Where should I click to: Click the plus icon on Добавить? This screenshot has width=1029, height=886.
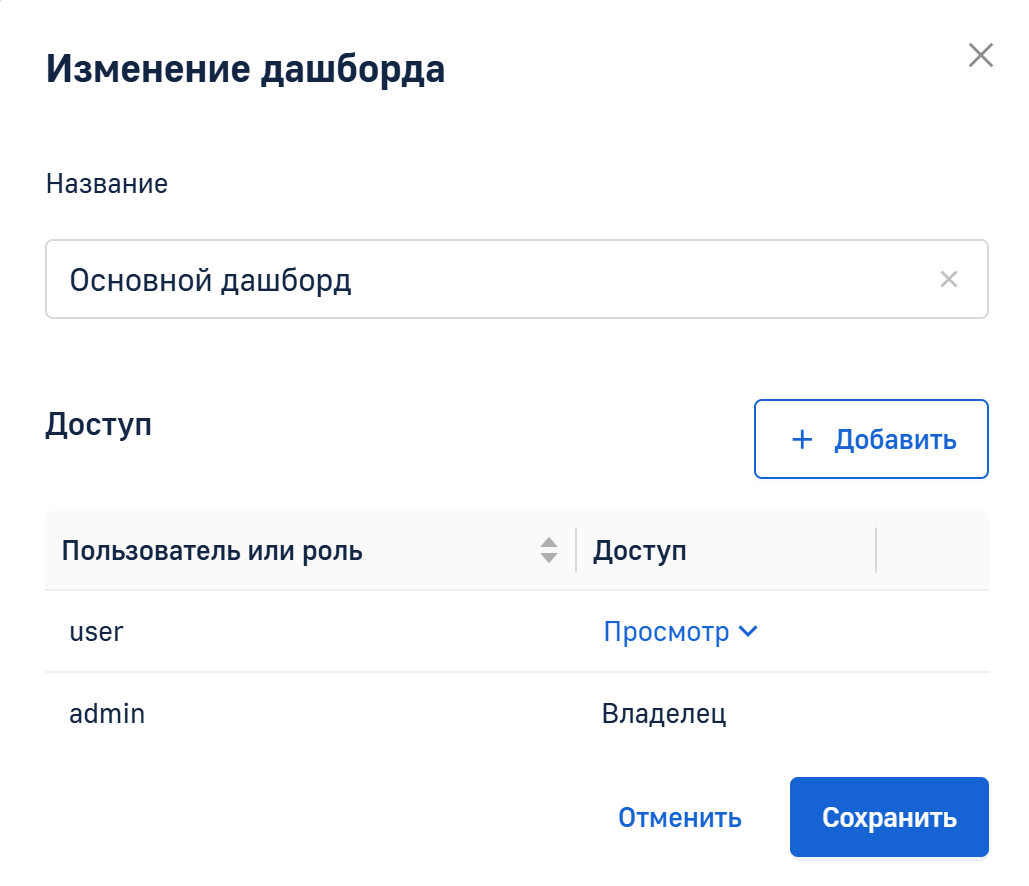coord(801,440)
